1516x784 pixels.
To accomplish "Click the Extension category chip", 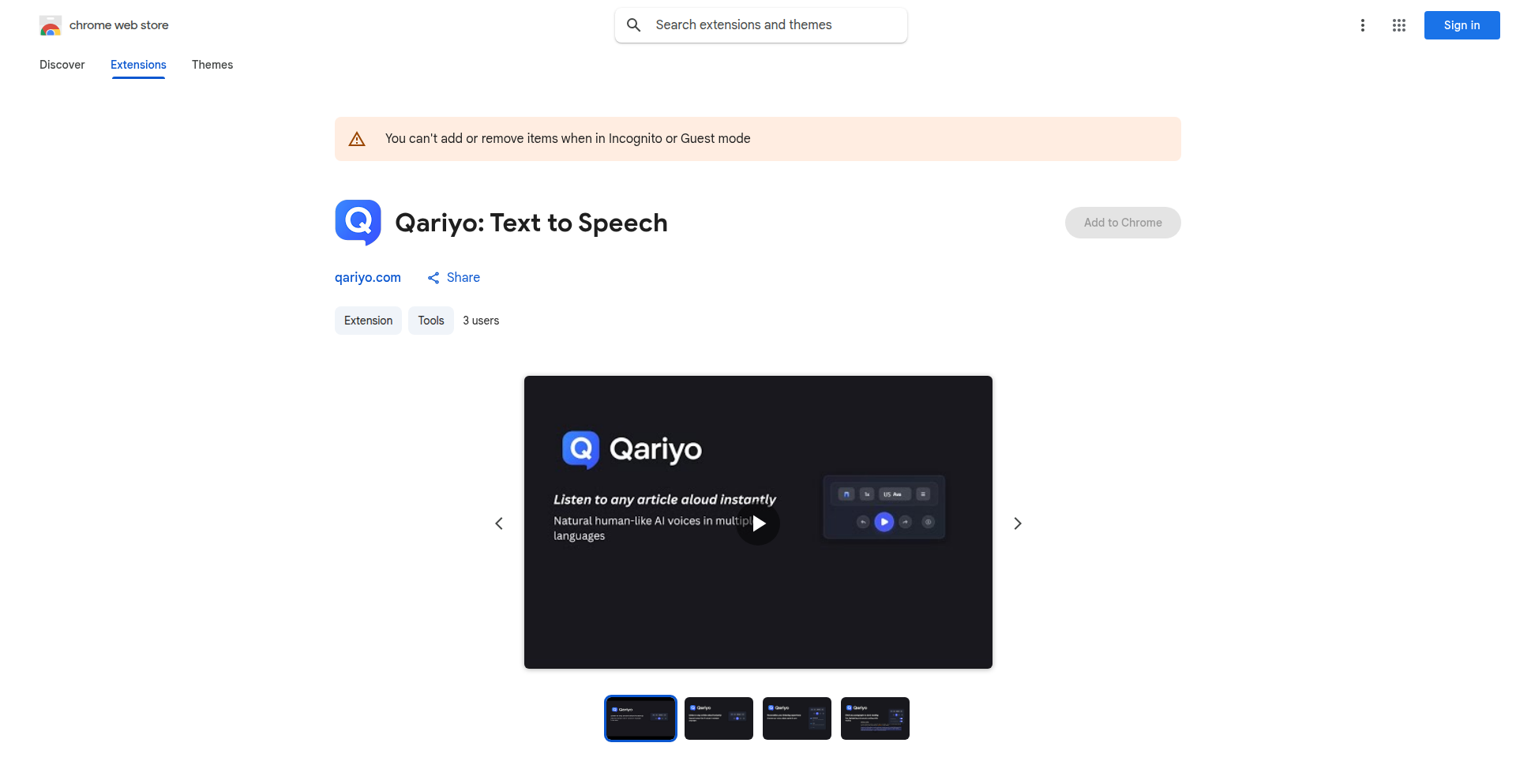I will point(368,321).
